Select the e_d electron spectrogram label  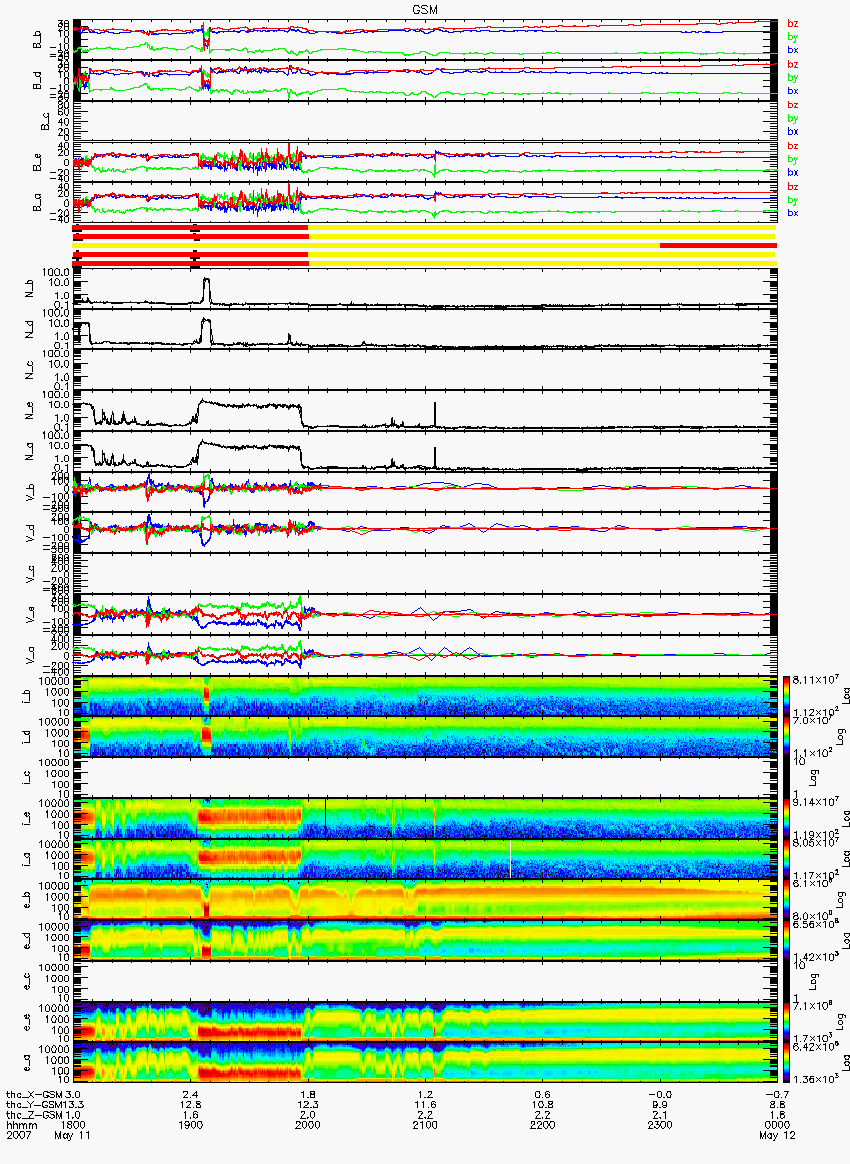point(27,941)
